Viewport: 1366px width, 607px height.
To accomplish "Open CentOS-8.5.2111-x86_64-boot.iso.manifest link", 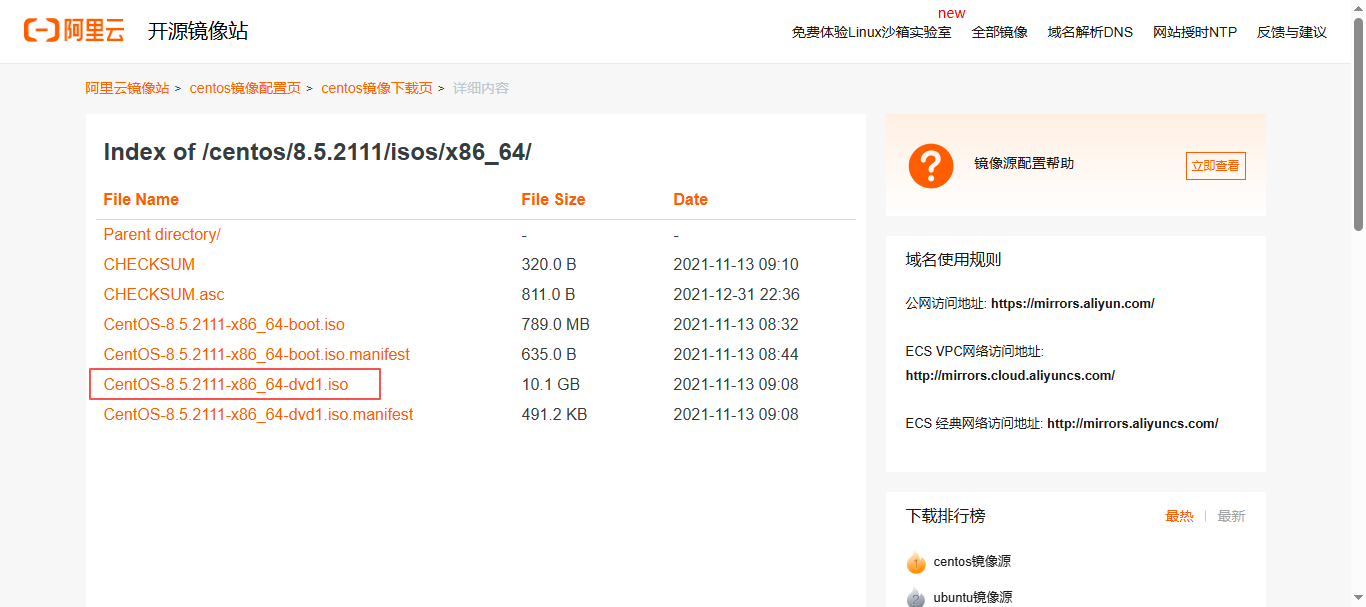I will (x=256, y=354).
